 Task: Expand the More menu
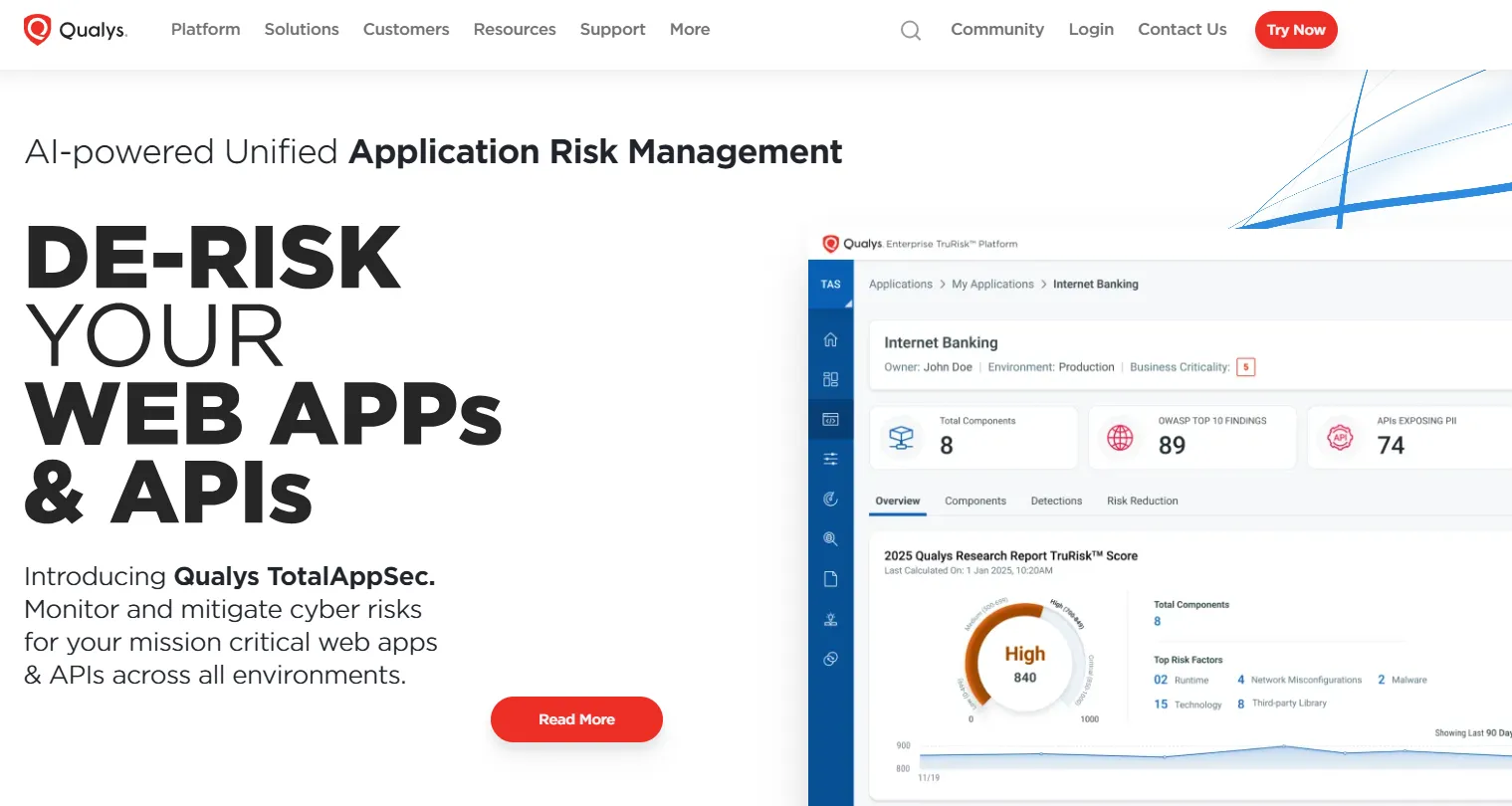690,30
